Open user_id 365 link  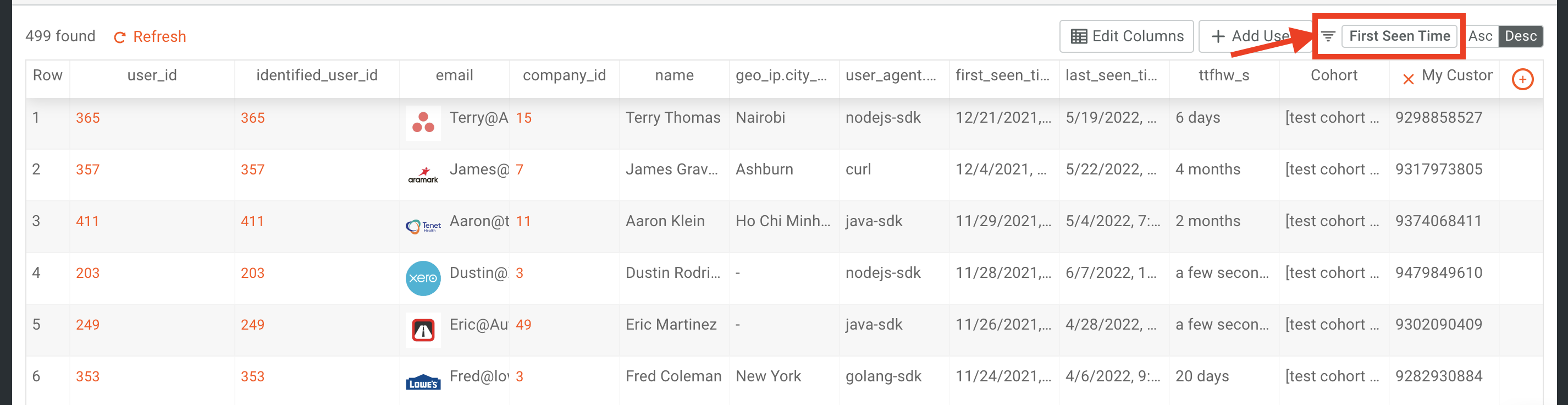coord(87,118)
